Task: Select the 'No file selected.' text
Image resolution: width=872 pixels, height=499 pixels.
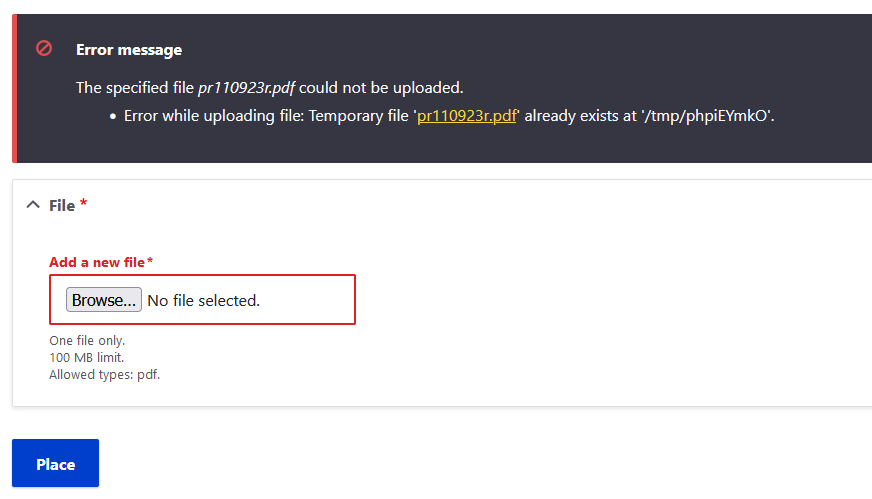Action: click(x=204, y=300)
